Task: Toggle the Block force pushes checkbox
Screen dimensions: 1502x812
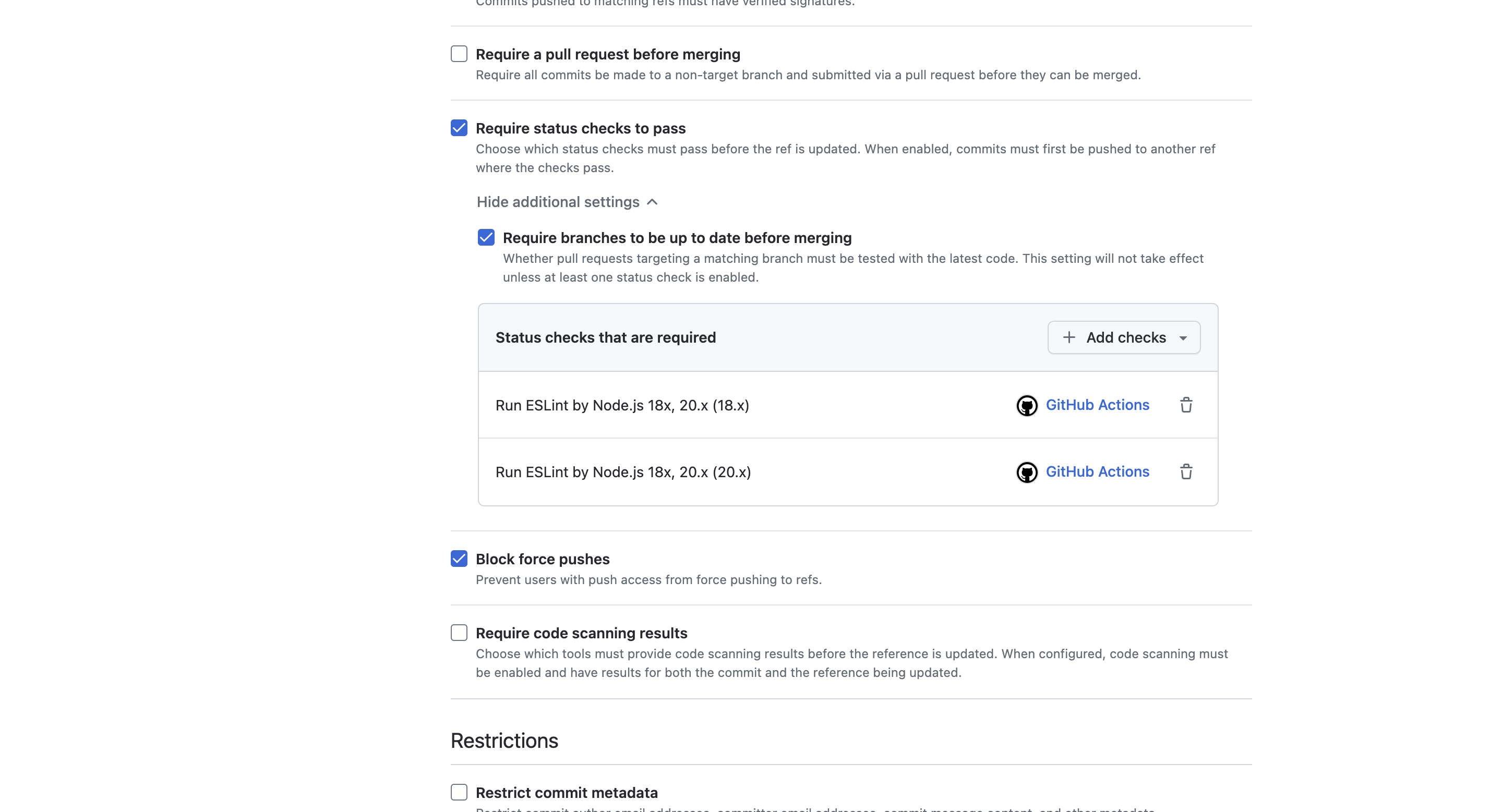Action: tap(459, 559)
